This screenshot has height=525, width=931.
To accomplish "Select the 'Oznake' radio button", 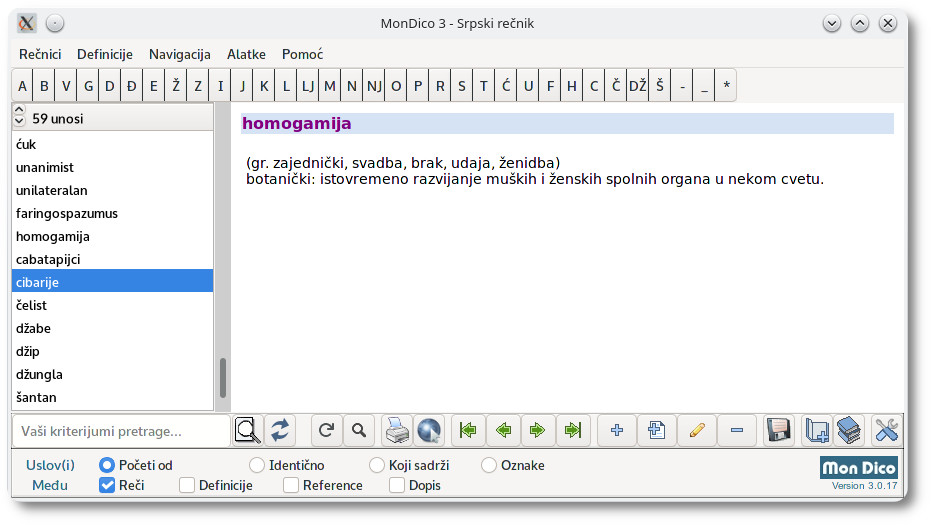I will (489, 465).
